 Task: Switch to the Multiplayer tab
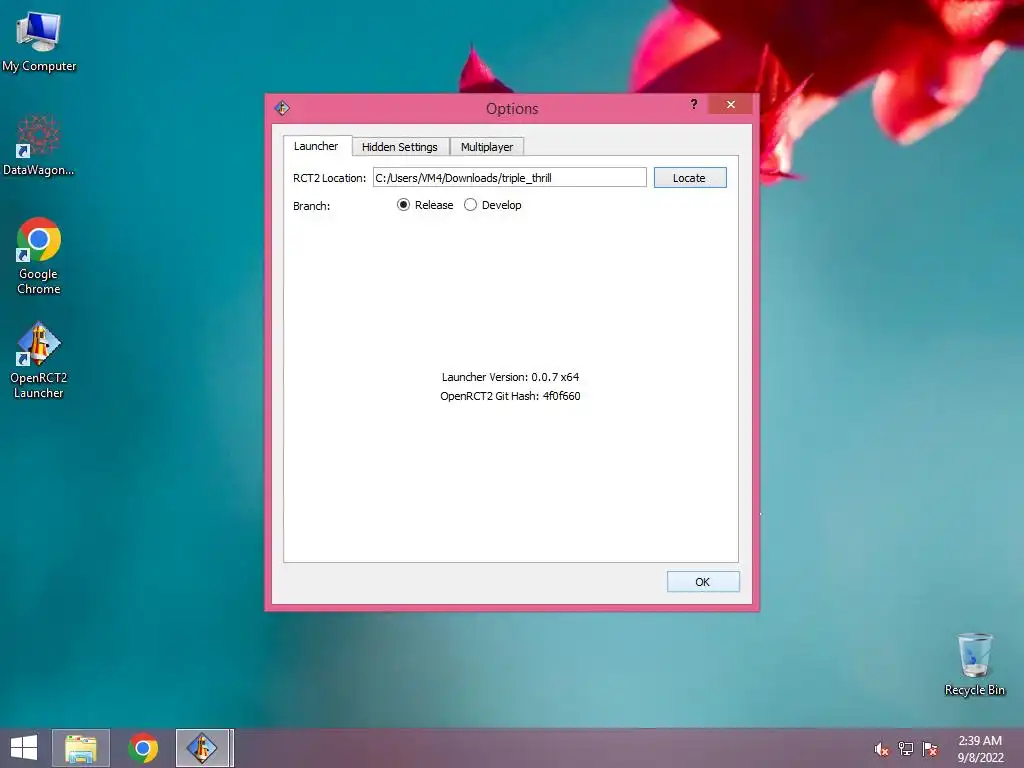[487, 147]
